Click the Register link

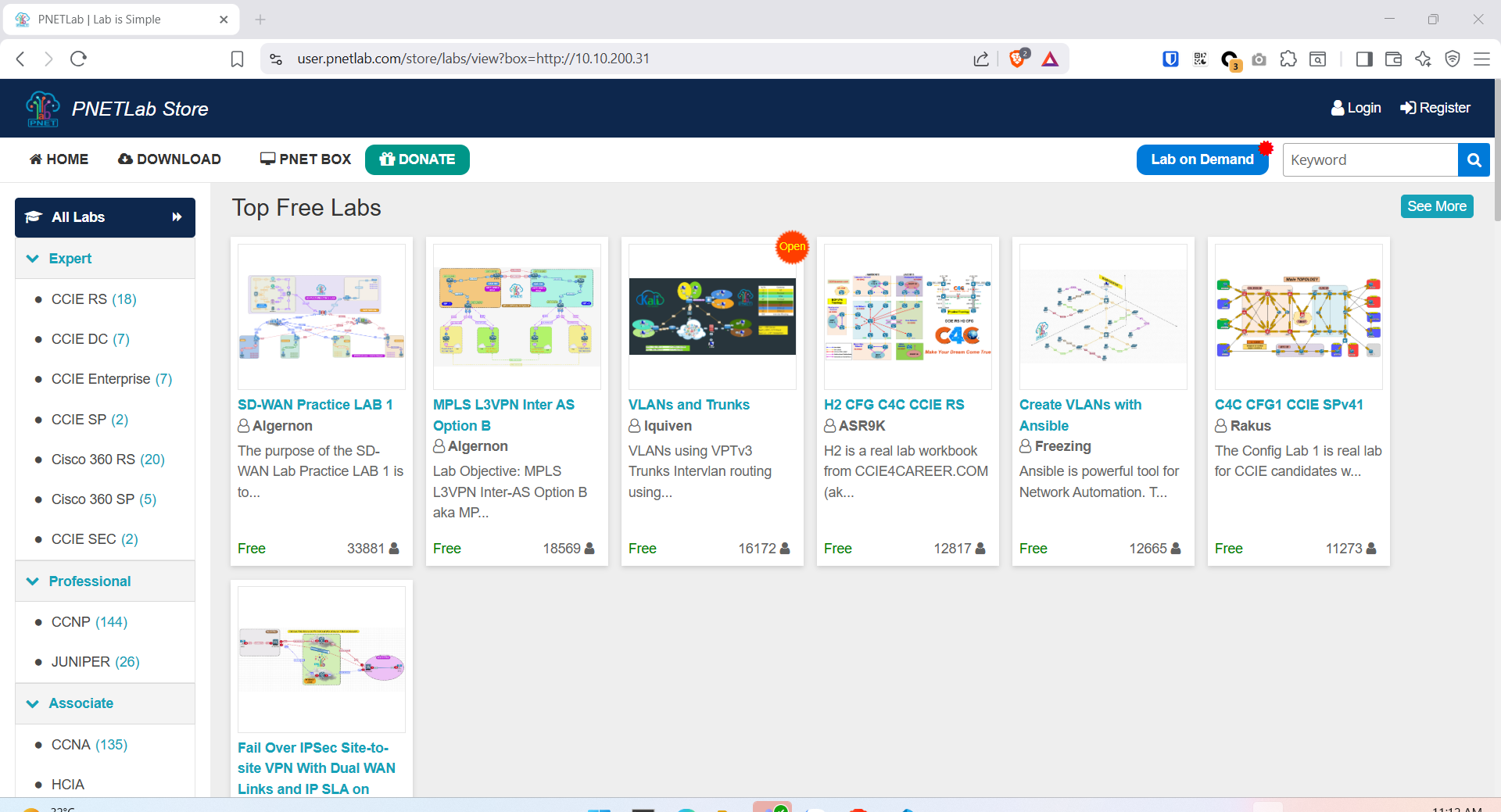tap(1435, 108)
